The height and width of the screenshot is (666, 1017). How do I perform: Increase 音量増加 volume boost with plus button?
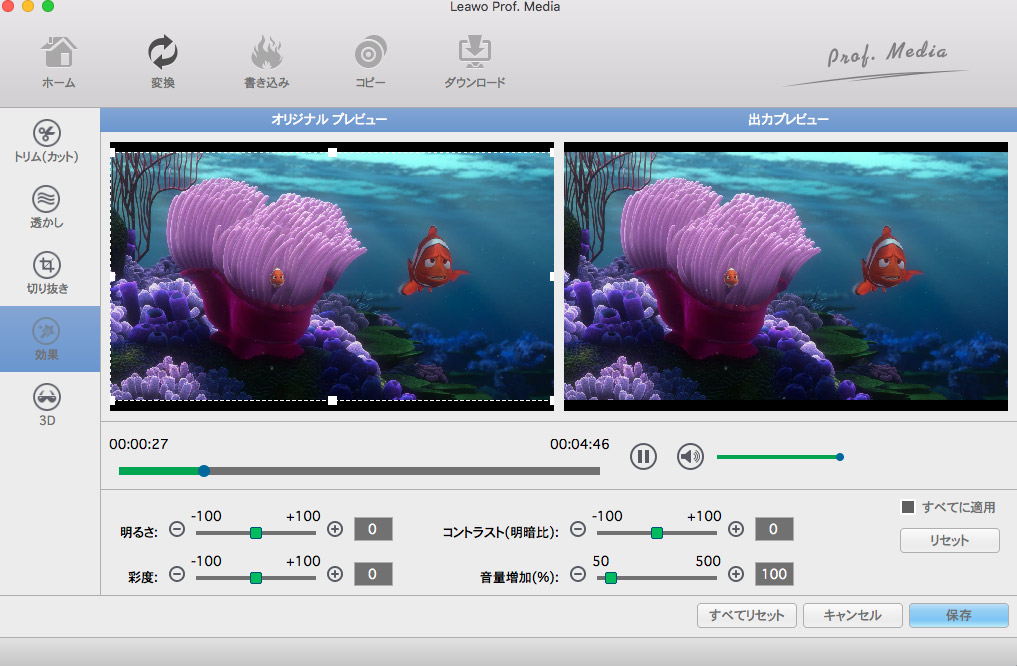[736, 574]
